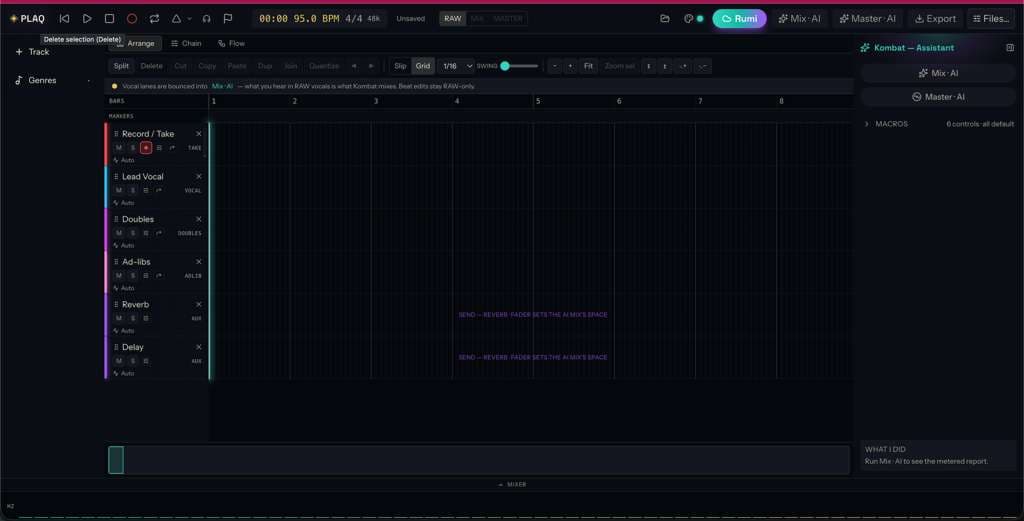Image resolution: width=1024 pixels, height=521 pixels.
Task: Open the theme palette icon
Action: point(688,19)
